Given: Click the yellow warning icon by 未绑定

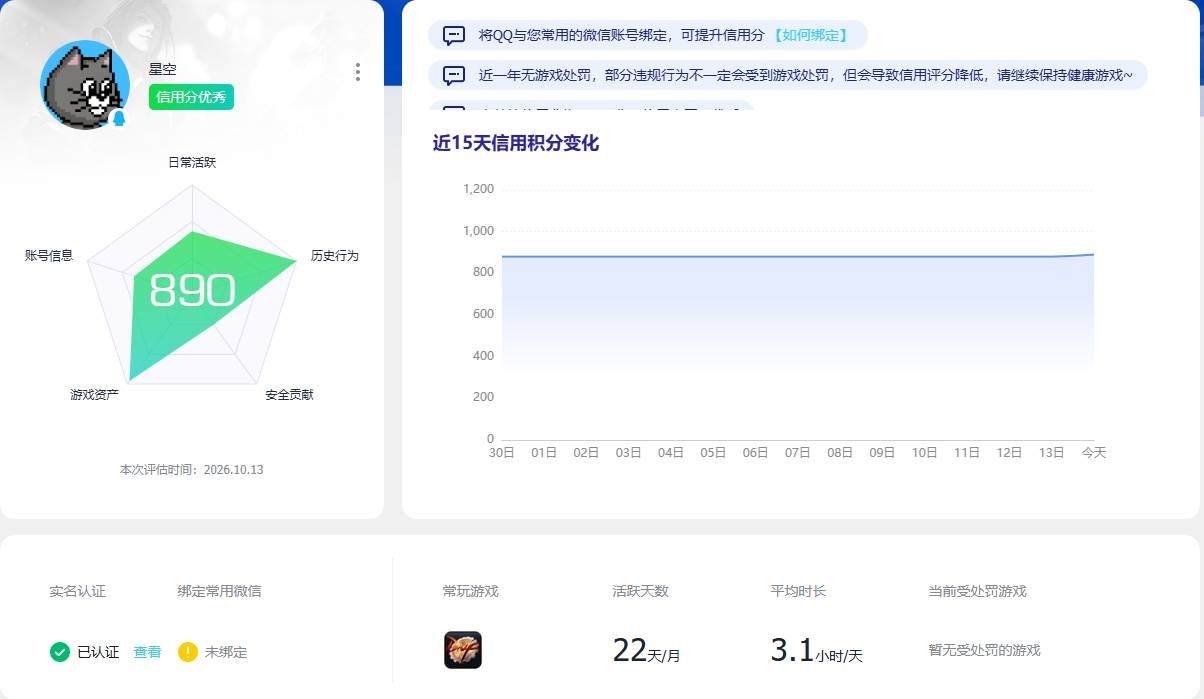Looking at the screenshot, I should (x=188, y=652).
